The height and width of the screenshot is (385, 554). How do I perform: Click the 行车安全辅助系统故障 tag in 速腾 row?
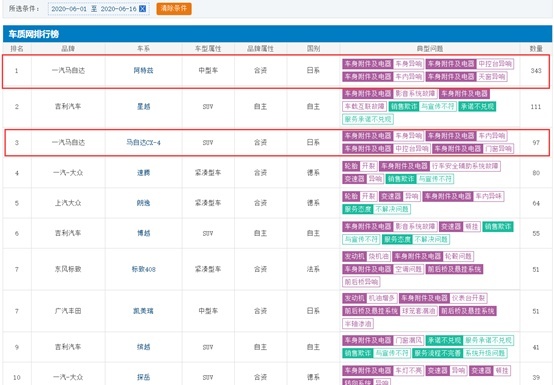pyautogui.click(x=465, y=166)
